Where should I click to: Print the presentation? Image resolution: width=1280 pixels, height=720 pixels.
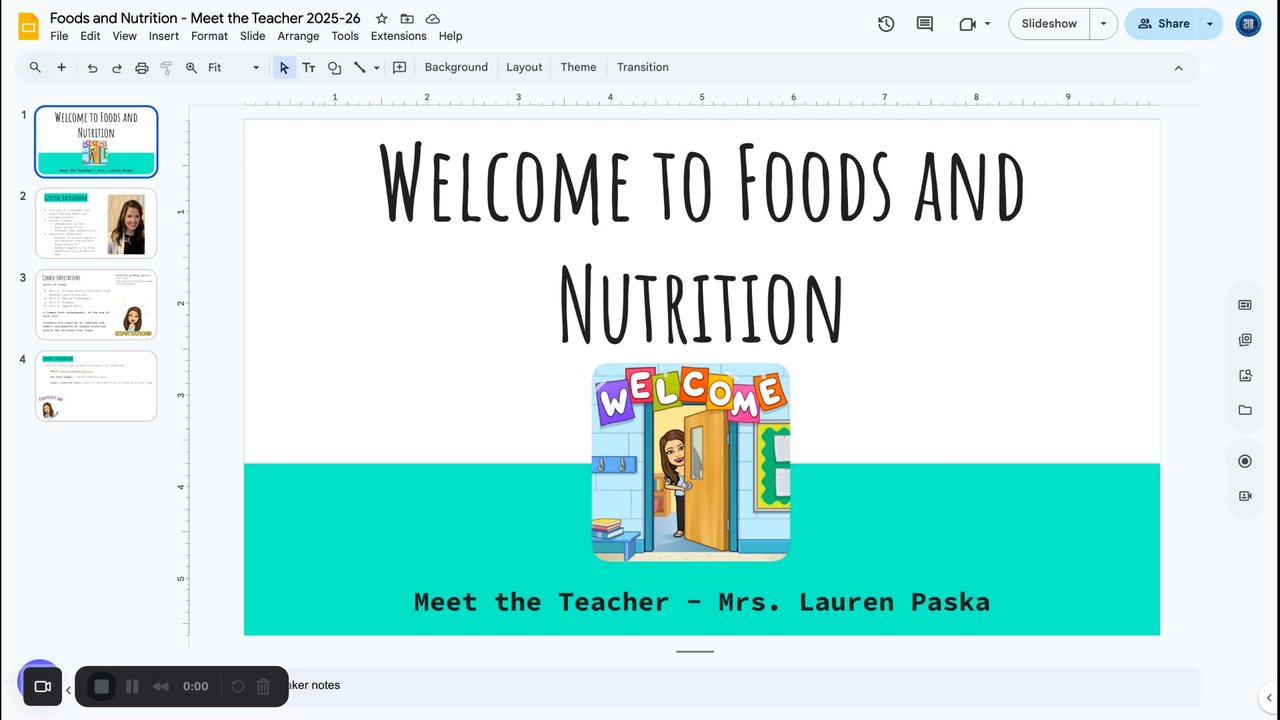point(142,68)
